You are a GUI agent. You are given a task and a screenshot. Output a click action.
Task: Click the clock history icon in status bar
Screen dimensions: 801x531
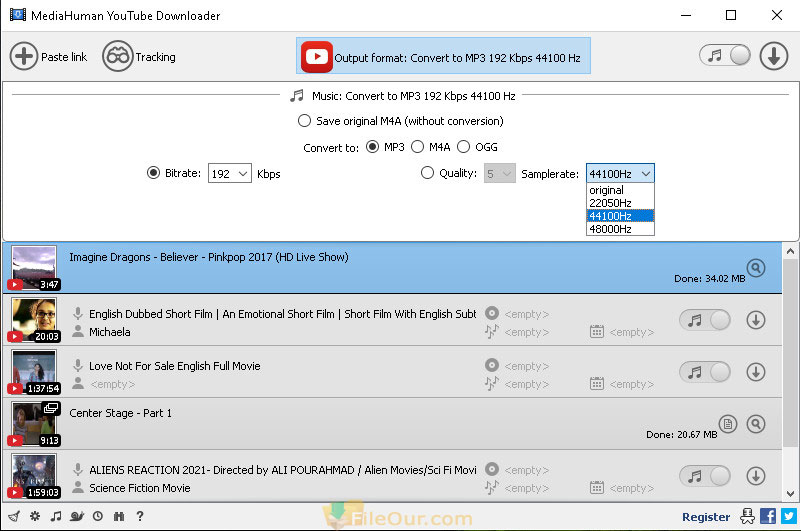pos(98,516)
